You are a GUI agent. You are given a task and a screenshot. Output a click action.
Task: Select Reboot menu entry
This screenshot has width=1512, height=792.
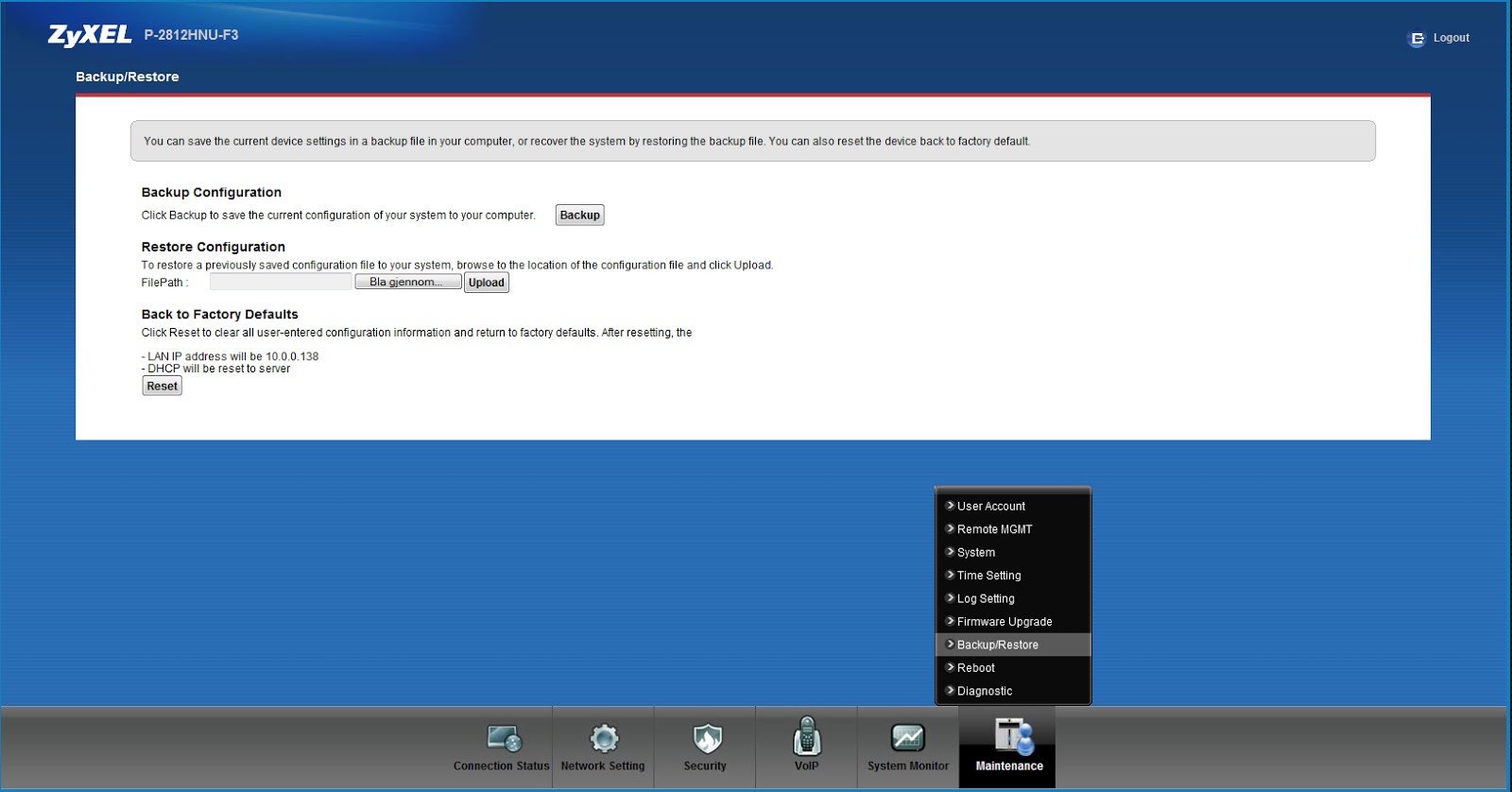1013,668
